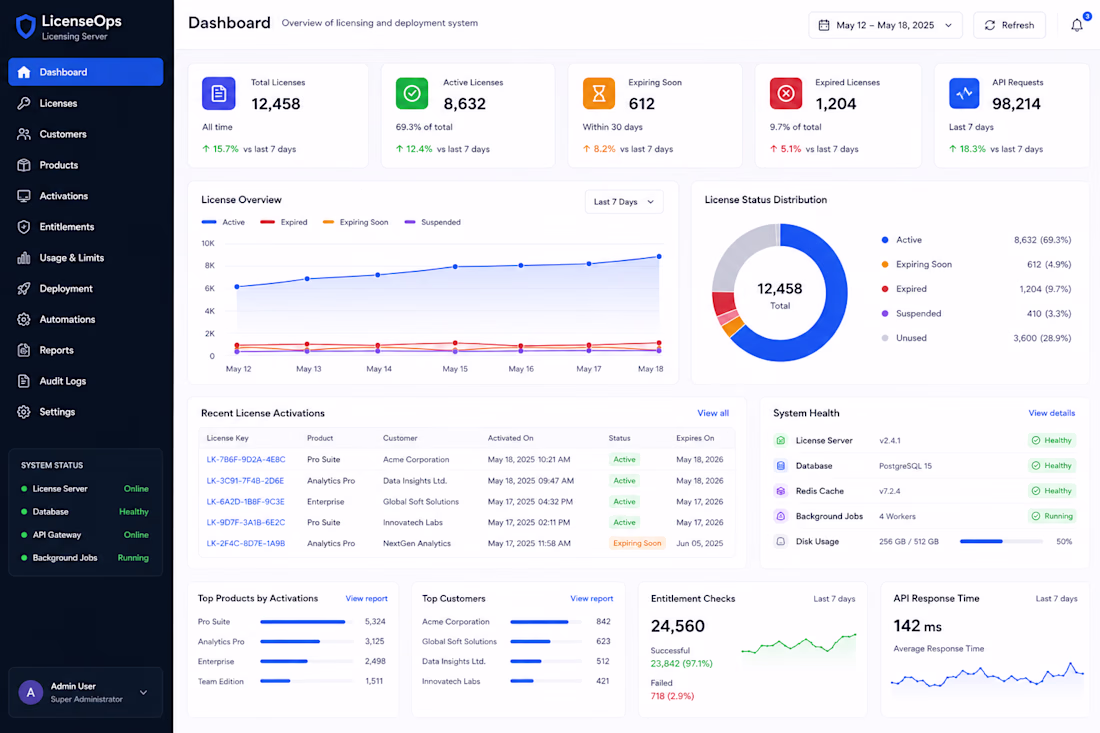Toggle the Expired series in chart legend

tap(283, 222)
